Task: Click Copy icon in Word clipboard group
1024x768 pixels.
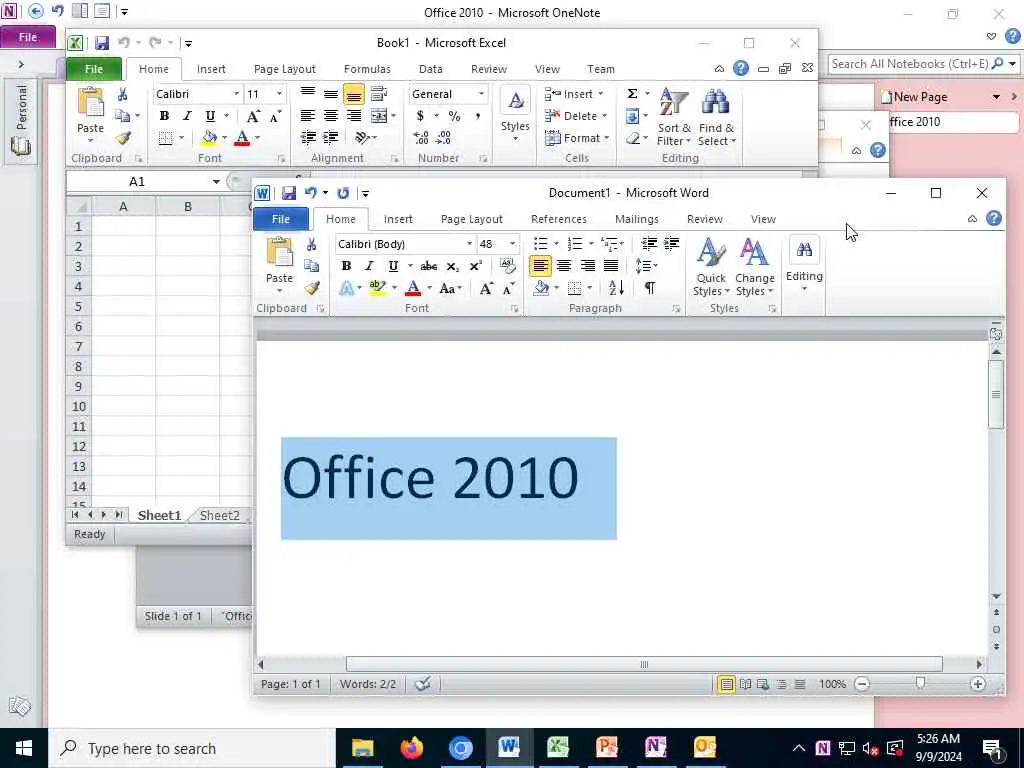Action: (x=312, y=266)
